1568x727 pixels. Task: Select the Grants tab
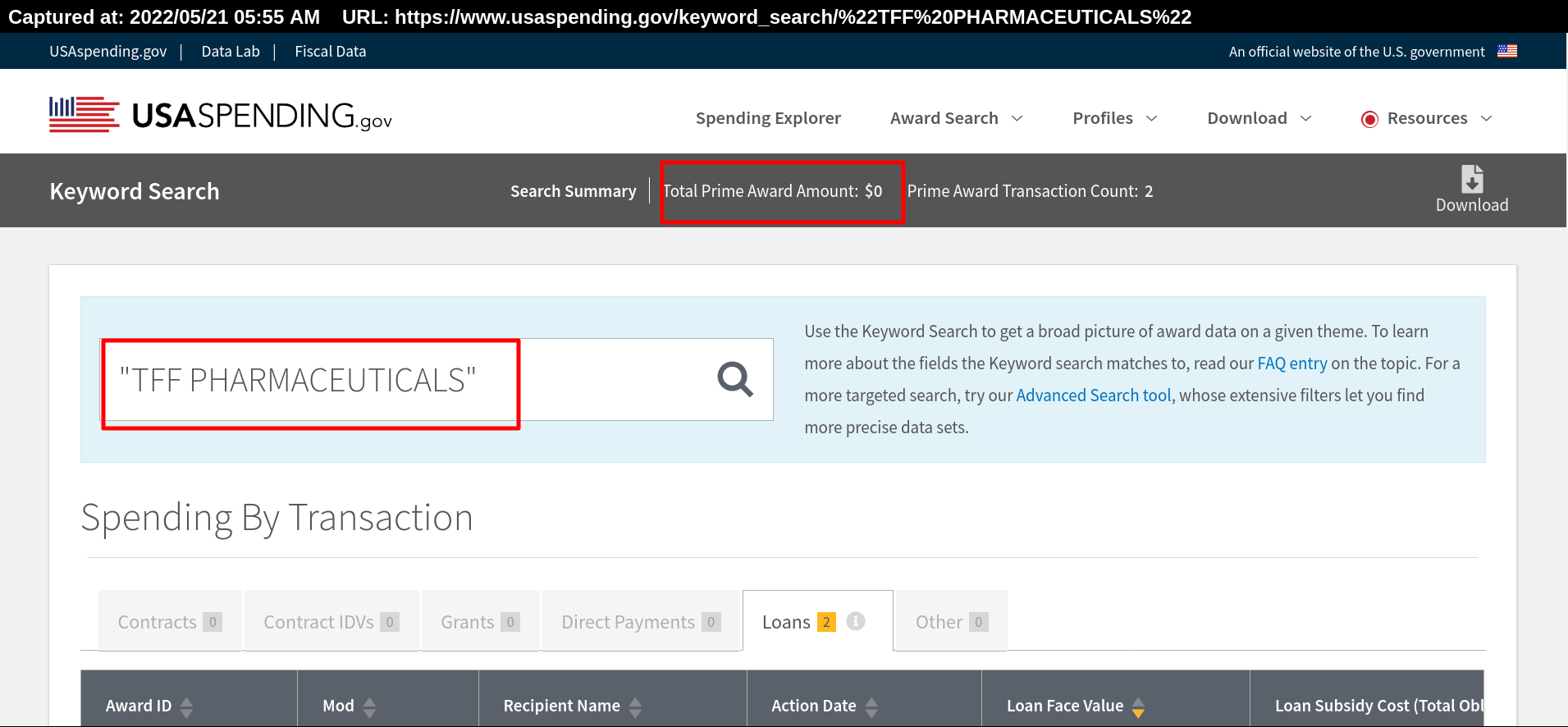tap(480, 621)
